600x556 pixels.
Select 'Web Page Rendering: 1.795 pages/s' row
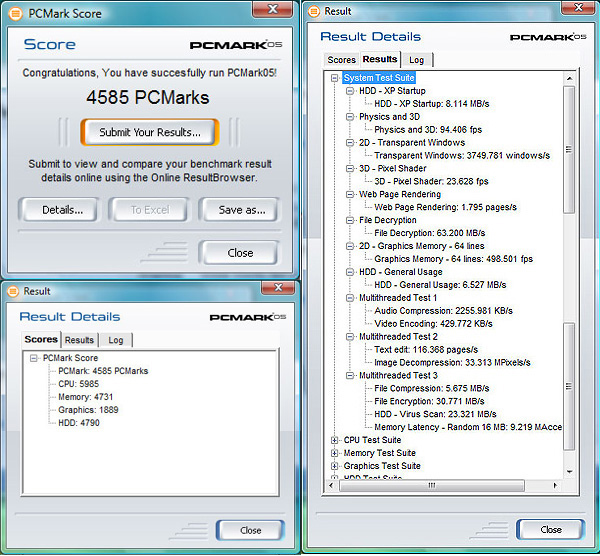click(445, 207)
